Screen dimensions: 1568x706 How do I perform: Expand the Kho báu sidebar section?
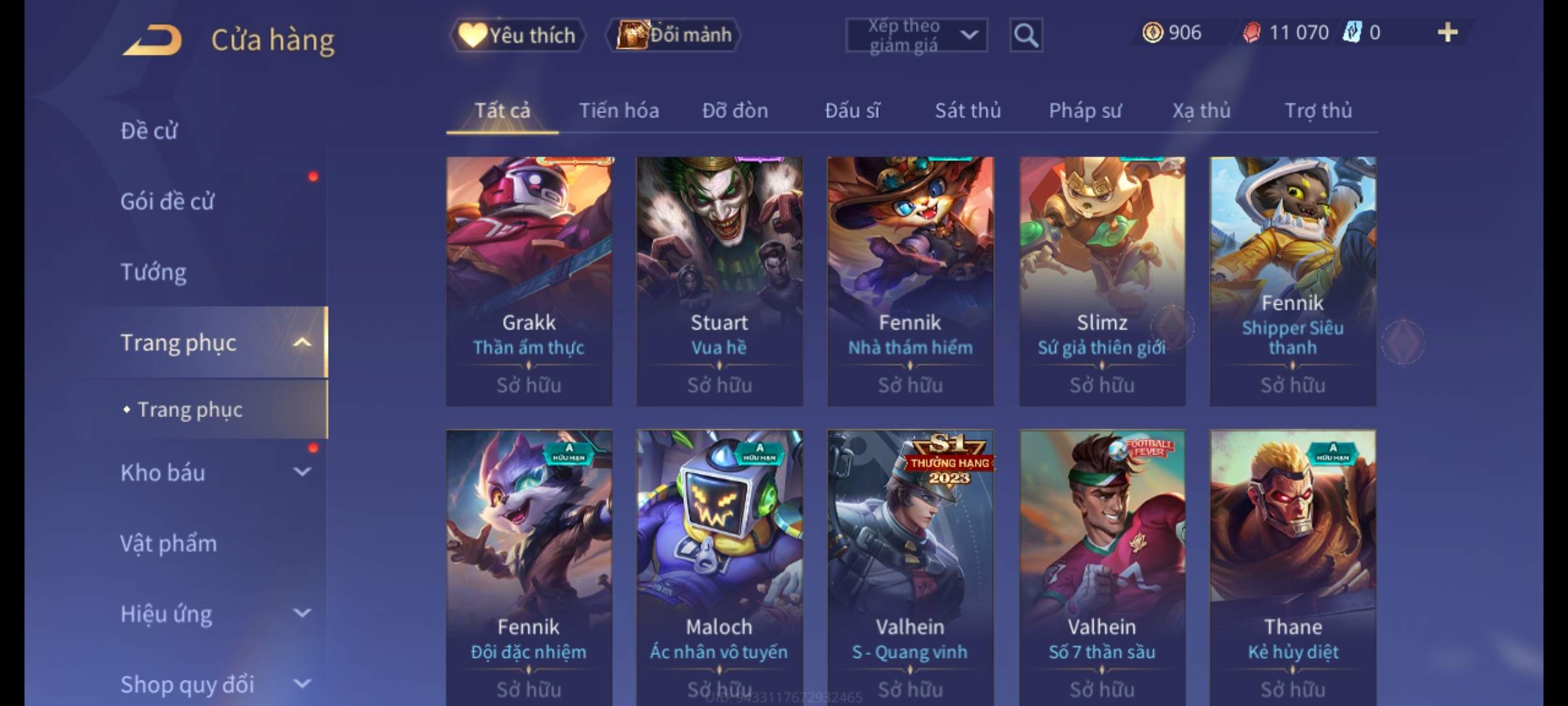tap(301, 472)
